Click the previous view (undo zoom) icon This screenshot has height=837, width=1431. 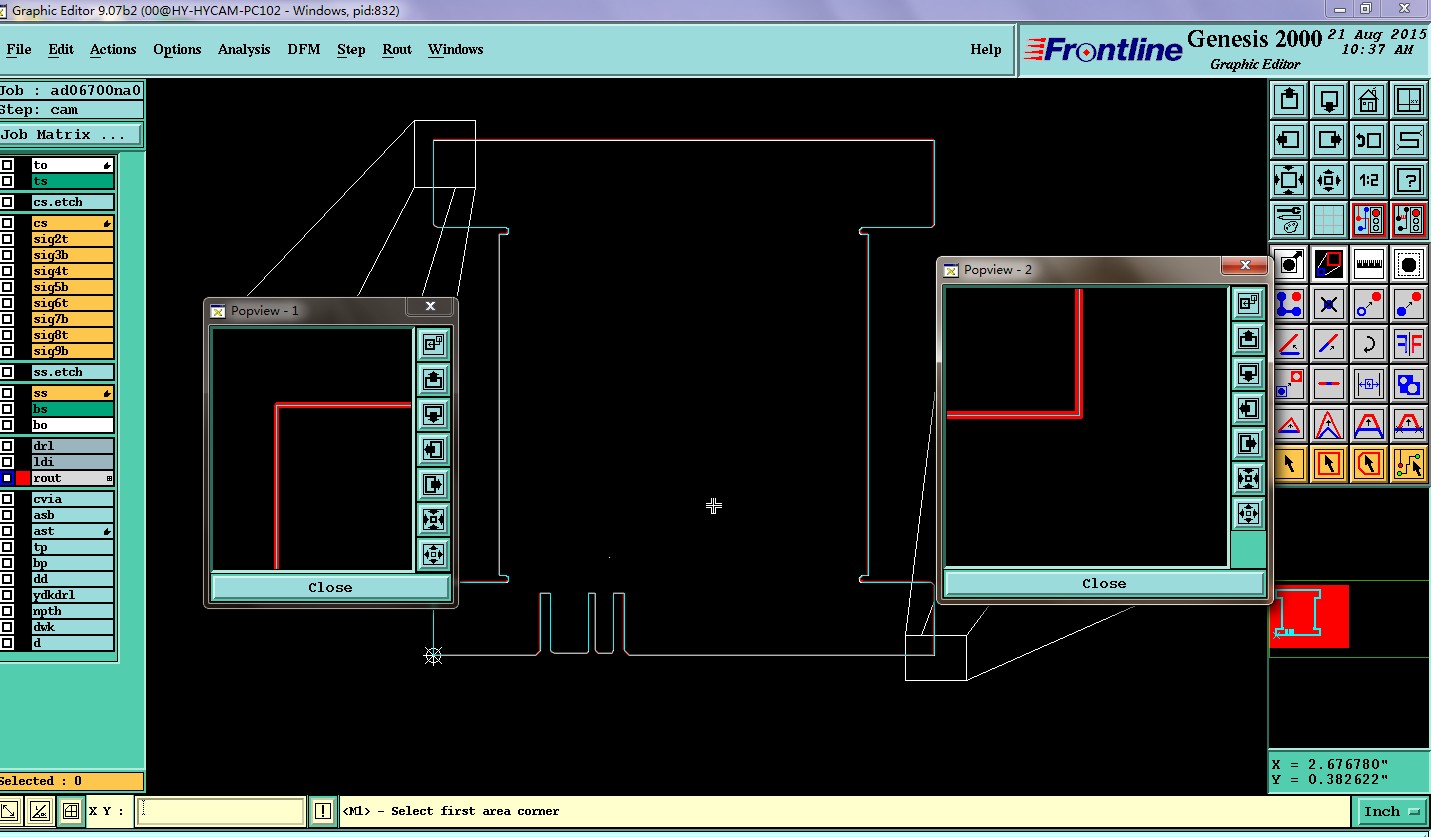[1369, 140]
